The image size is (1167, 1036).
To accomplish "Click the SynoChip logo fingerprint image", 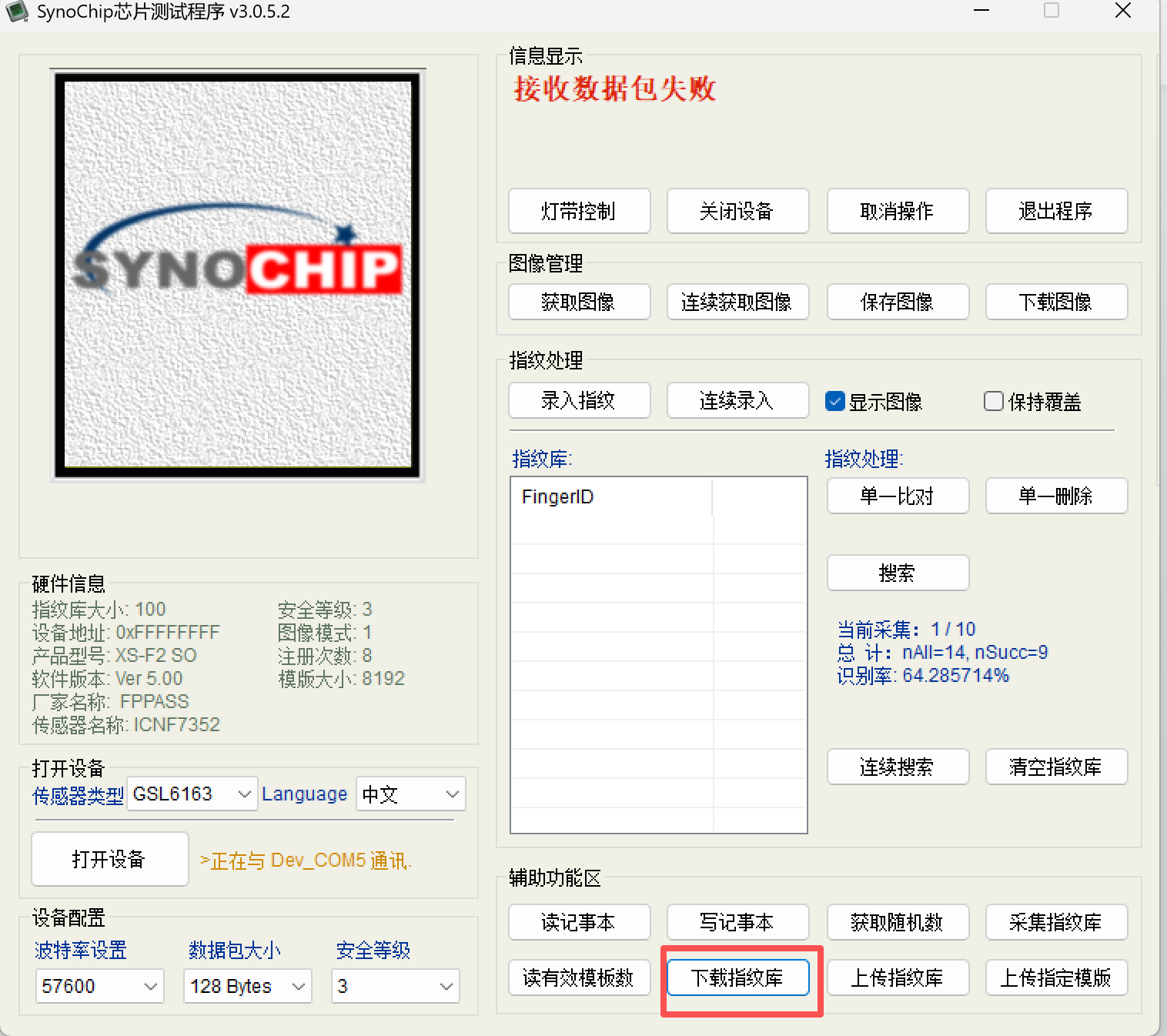I will coord(238,275).
